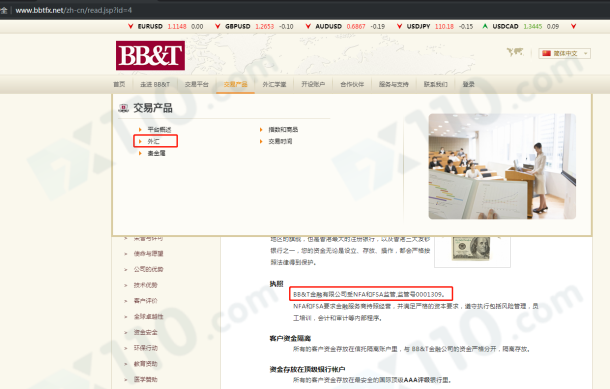The height and width of the screenshot is (389, 610).
Task: Click the USDCAD ticker quote
Action: [x=526, y=26]
